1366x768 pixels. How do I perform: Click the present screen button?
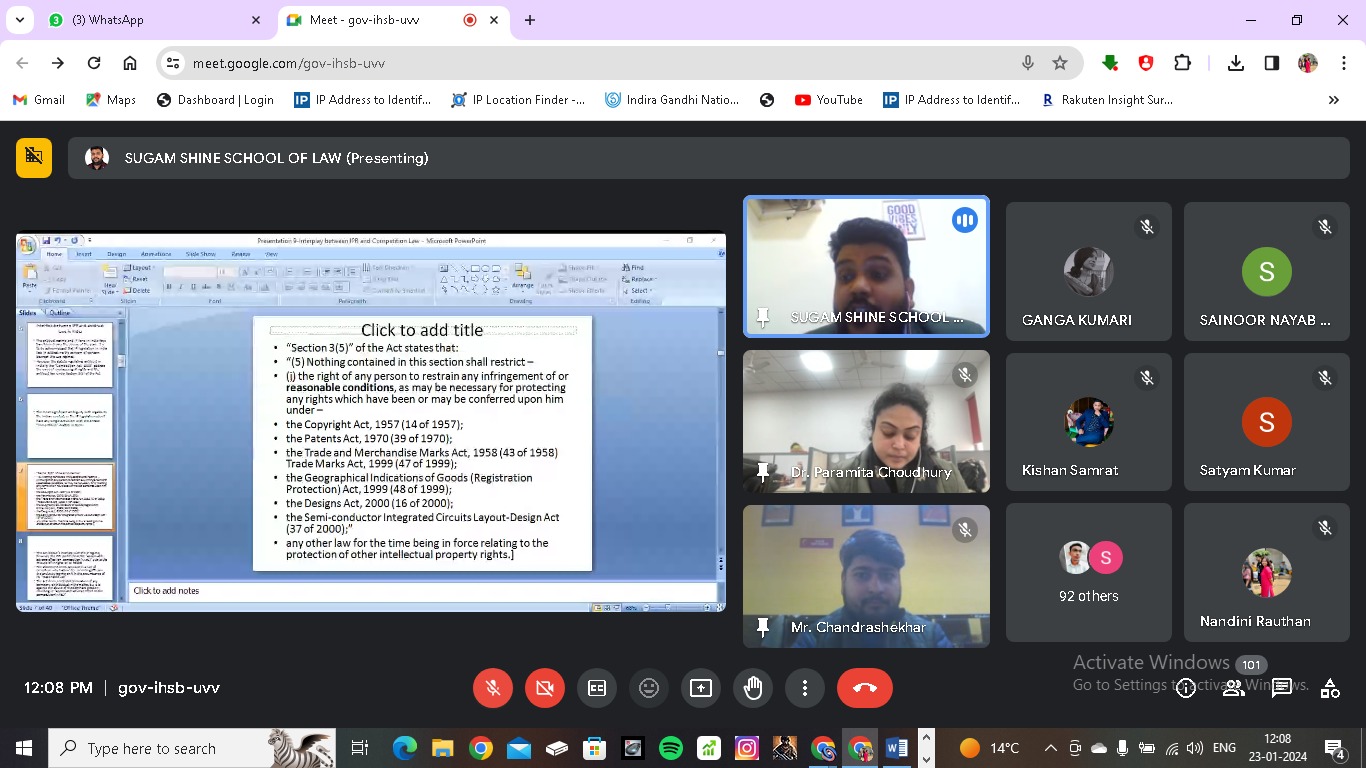click(x=701, y=688)
